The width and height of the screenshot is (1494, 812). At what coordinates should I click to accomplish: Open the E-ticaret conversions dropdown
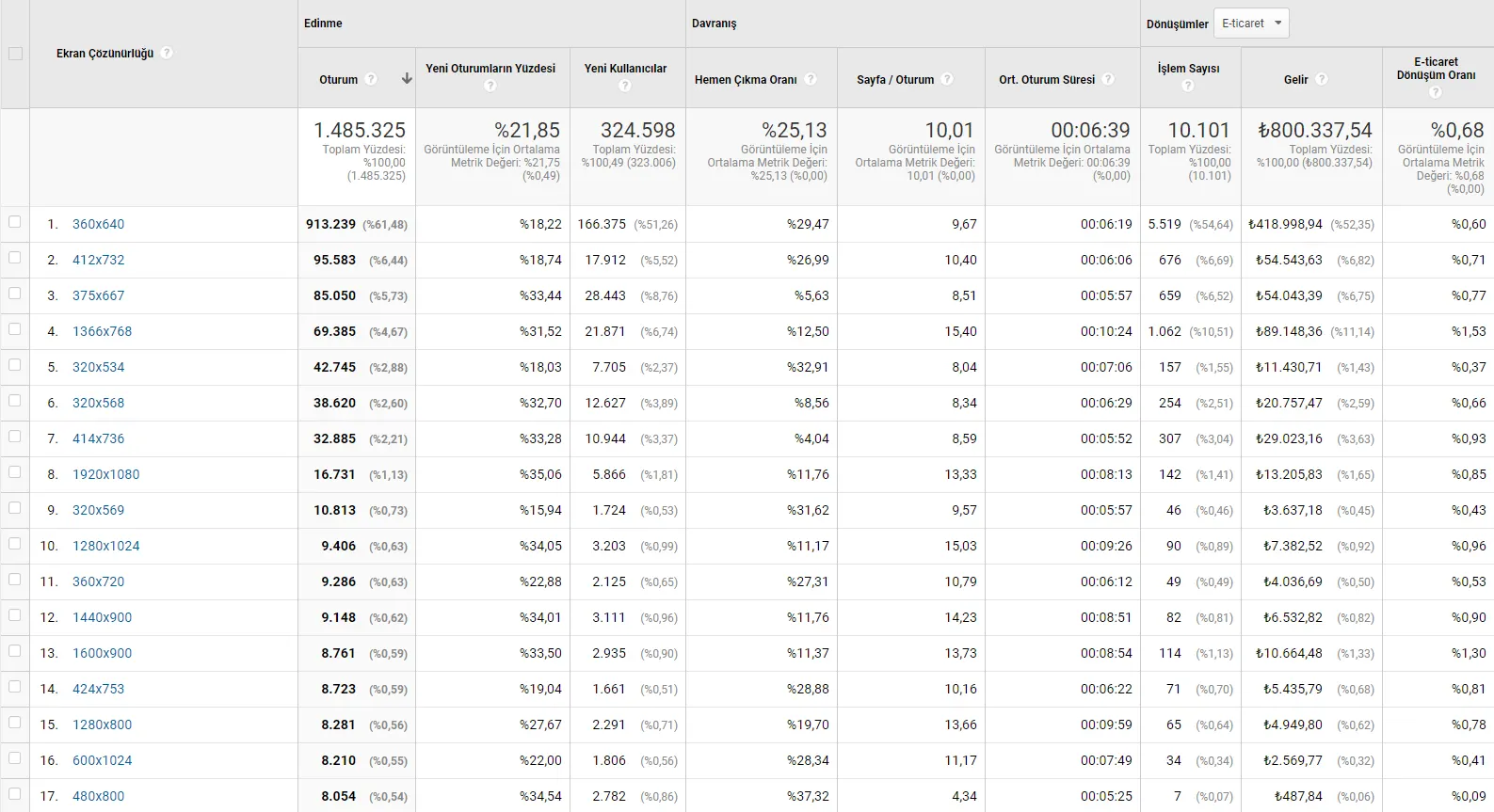[1251, 24]
